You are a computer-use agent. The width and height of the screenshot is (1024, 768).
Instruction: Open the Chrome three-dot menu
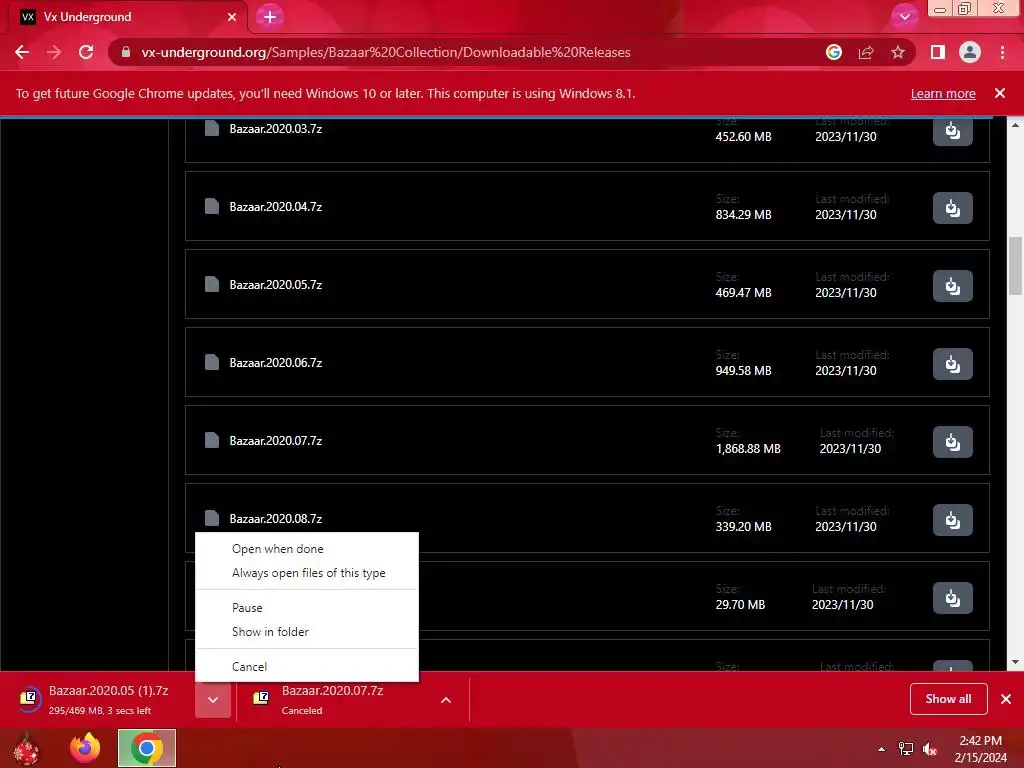click(x=1002, y=52)
